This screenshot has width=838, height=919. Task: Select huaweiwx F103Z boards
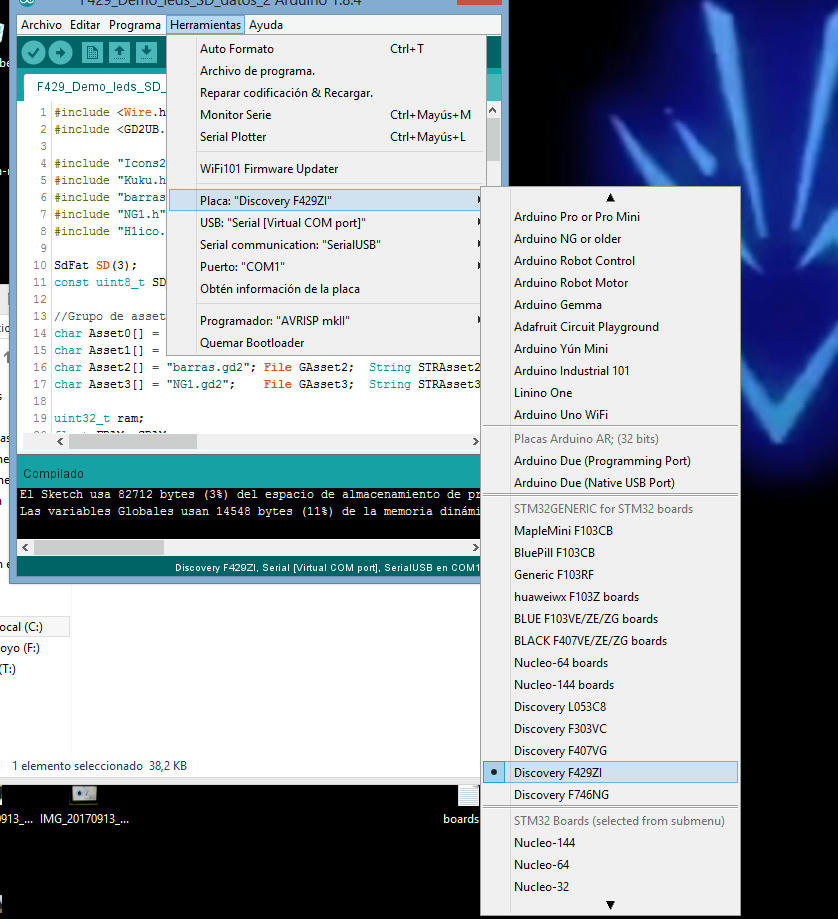[x=610, y=597]
